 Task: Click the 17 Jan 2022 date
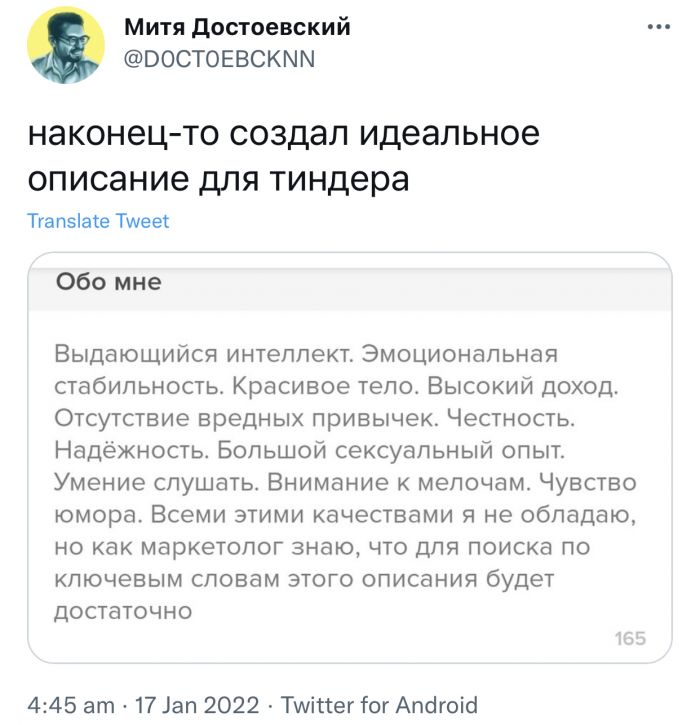(x=191, y=705)
